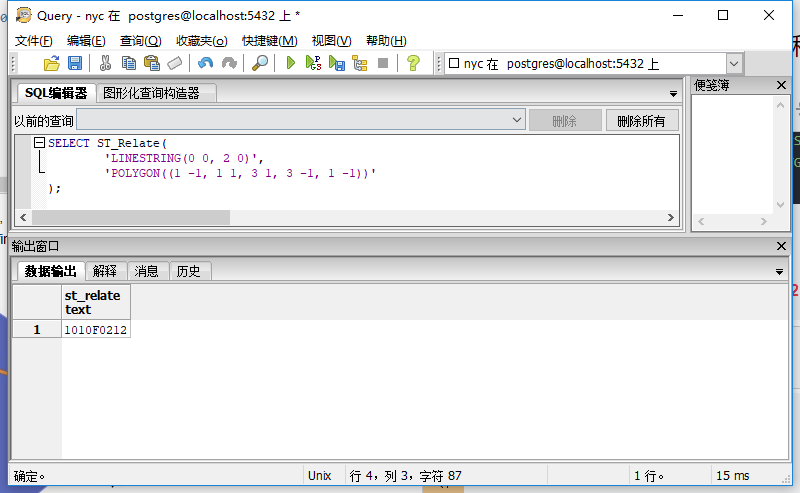Image resolution: width=800 pixels, height=493 pixels.
Task: Open the SQL editor tab list arrow
Action: tap(673, 94)
